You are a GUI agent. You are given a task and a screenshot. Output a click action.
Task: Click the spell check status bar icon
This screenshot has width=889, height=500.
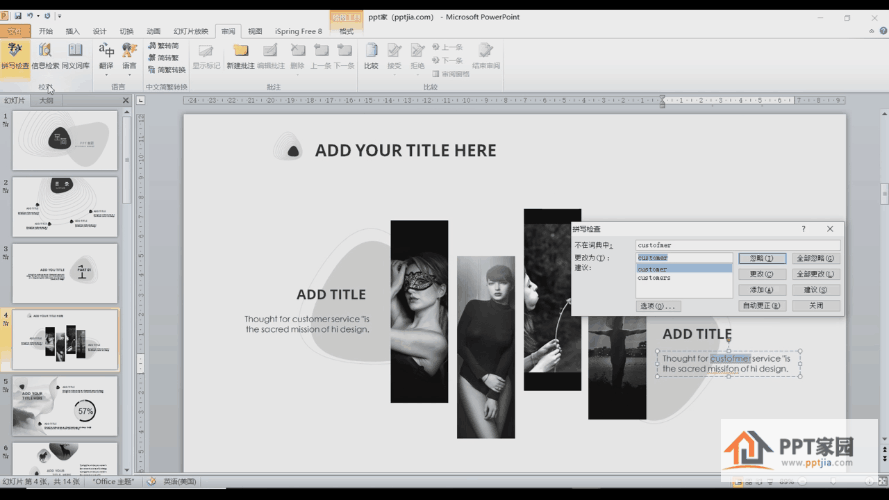click(151, 481)
